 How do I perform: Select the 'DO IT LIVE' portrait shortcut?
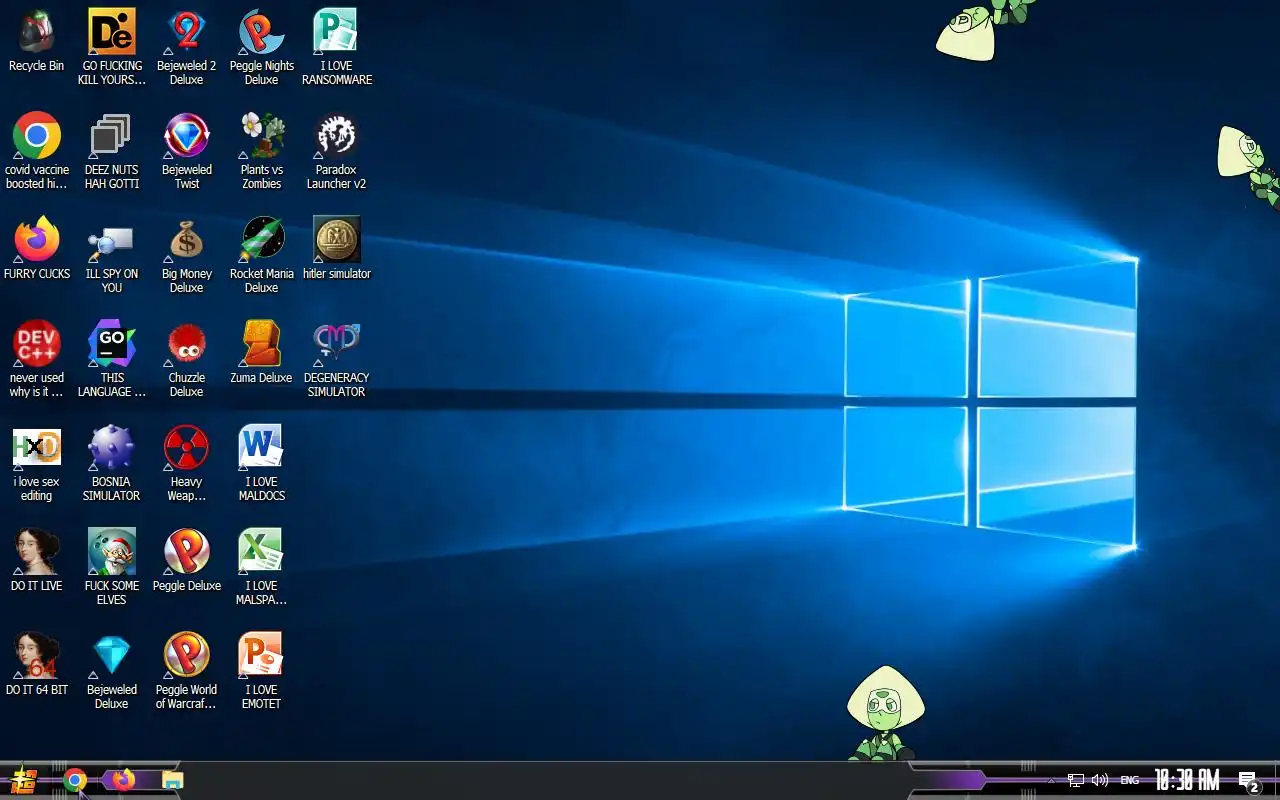(37, 560)
